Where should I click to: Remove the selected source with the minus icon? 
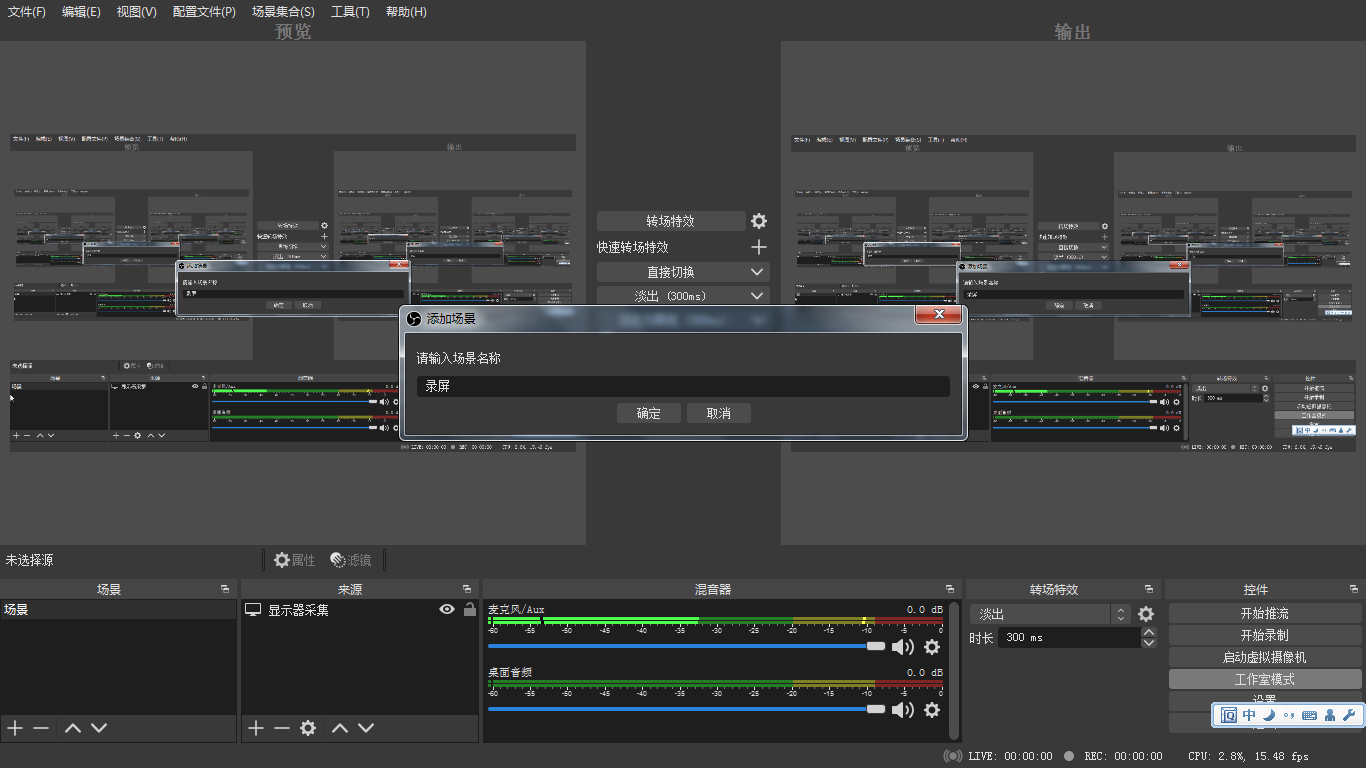[x=282, y=728]
